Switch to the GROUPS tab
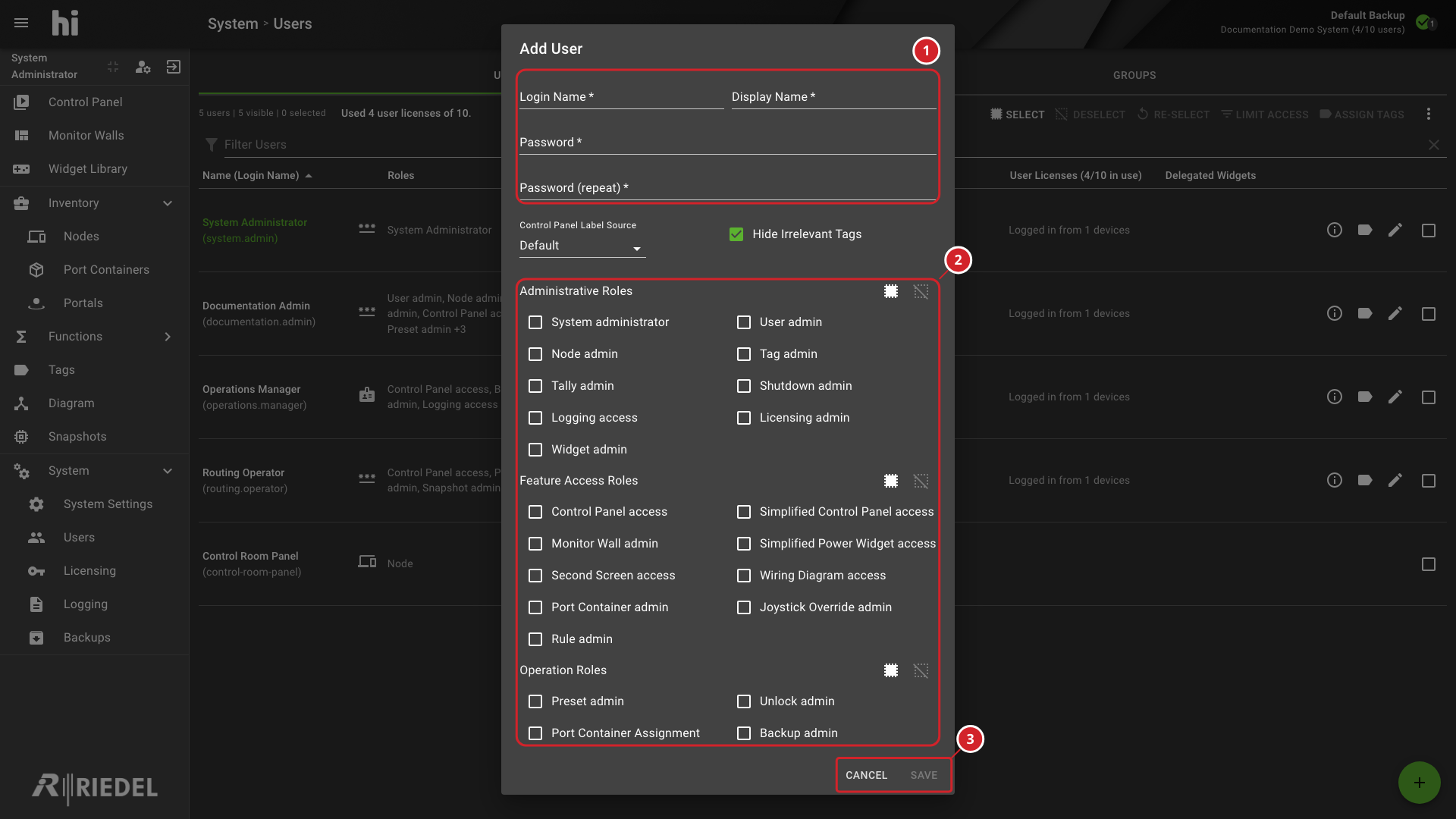This screenshot has width=1456, height=819. click(x=1134, y=75)
